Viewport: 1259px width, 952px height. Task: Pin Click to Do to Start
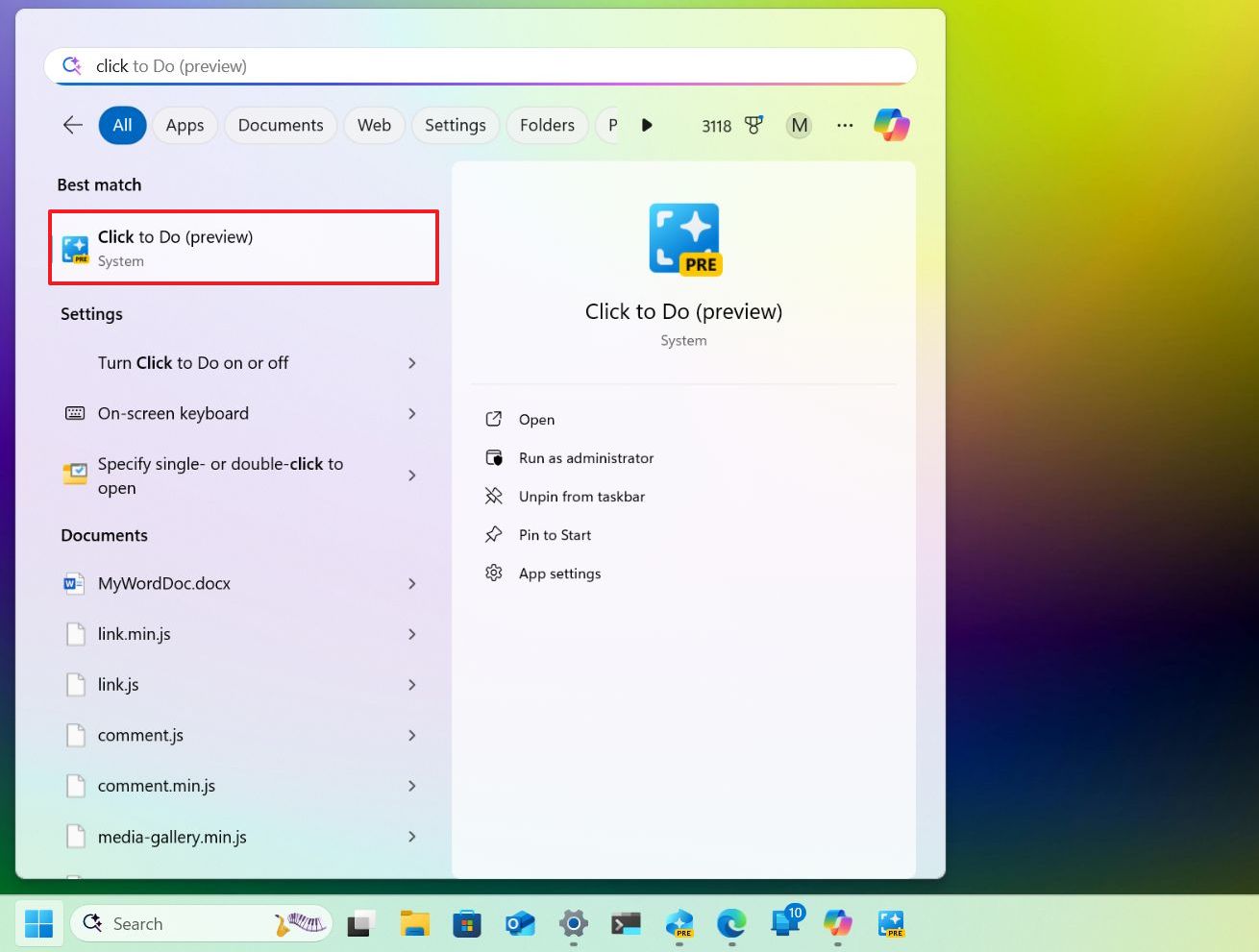click(555, 535)
